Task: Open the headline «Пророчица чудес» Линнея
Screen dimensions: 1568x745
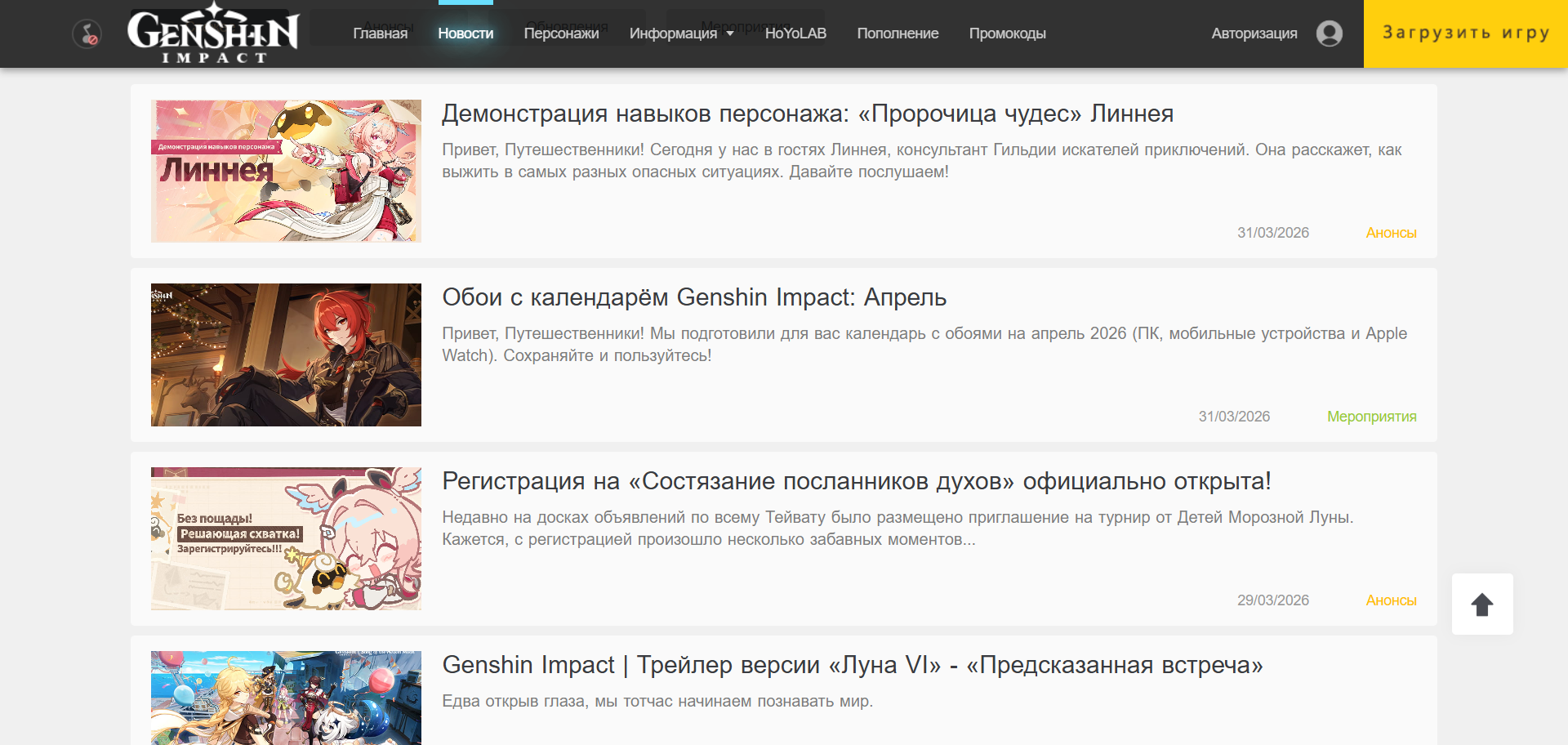Action: click(x=807, y=114)
